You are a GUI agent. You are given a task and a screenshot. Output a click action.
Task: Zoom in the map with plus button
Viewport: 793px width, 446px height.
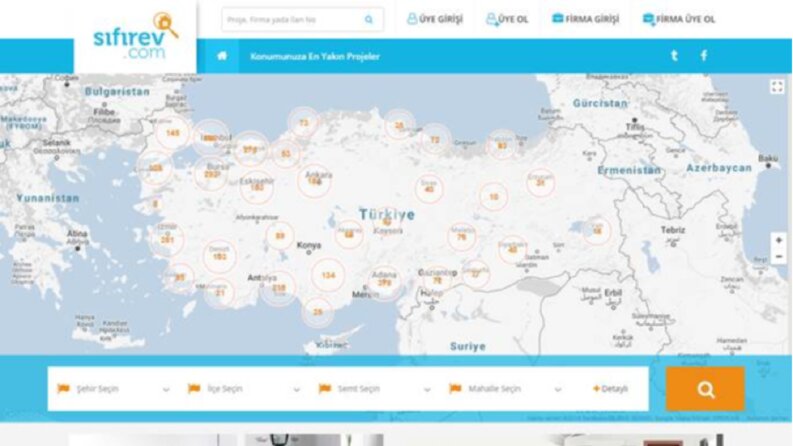tap(779, 240)
